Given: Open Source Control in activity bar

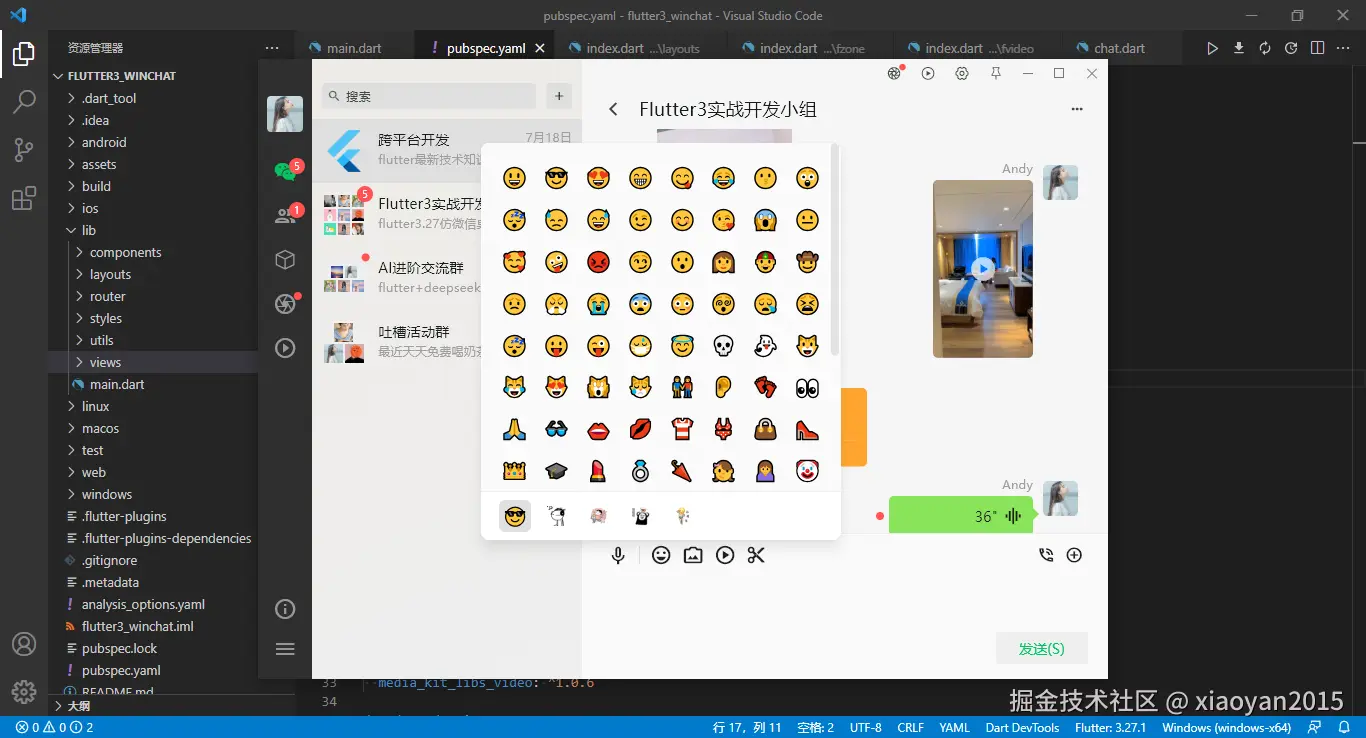Looking at the screenshot, I should (x=24, y=150).
